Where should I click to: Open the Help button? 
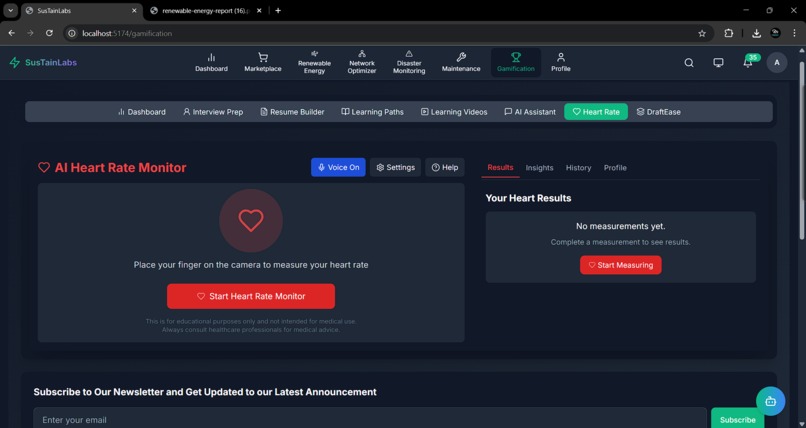445,168
